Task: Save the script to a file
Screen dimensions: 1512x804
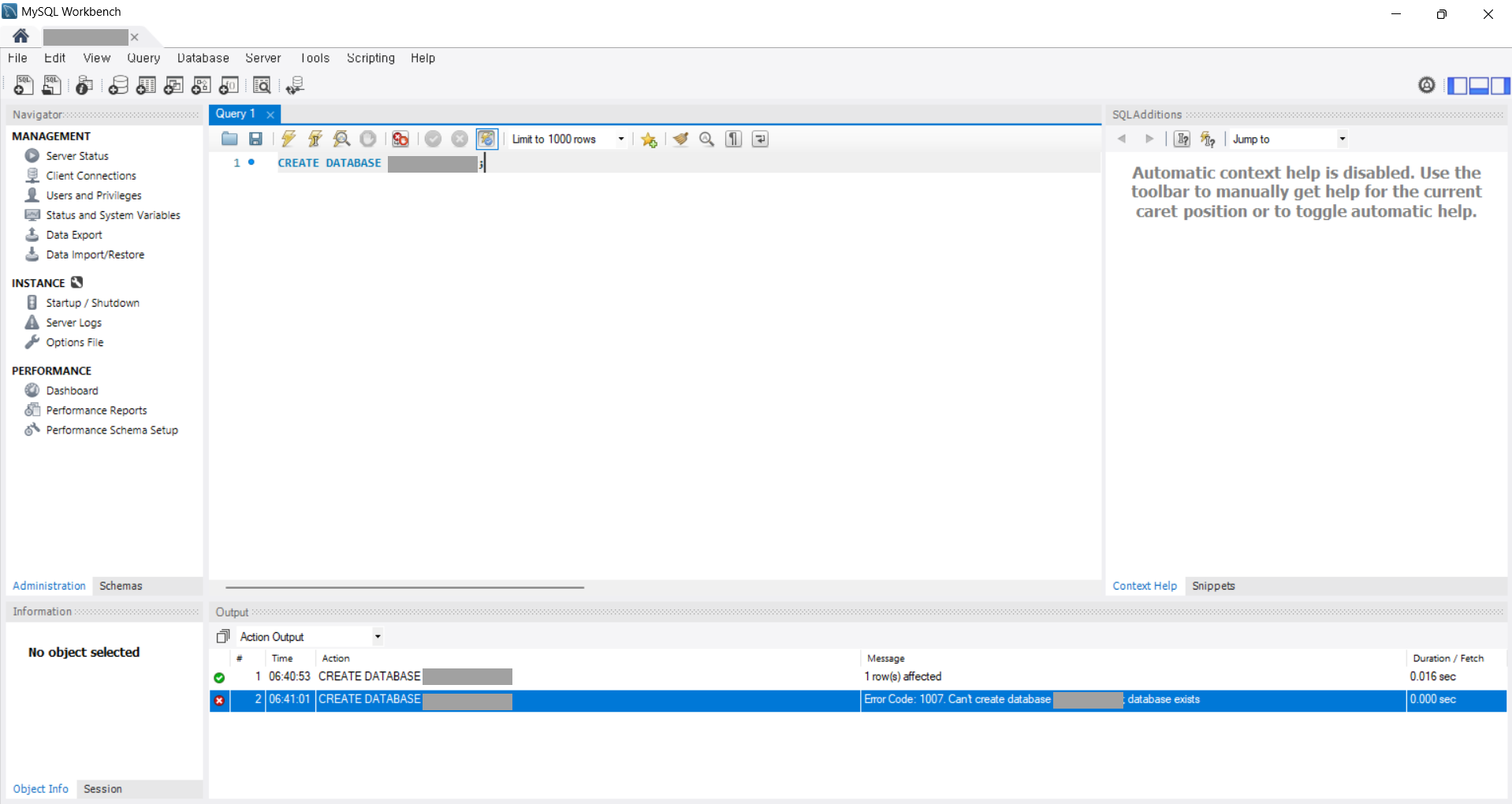Action: tap(255, 140)
